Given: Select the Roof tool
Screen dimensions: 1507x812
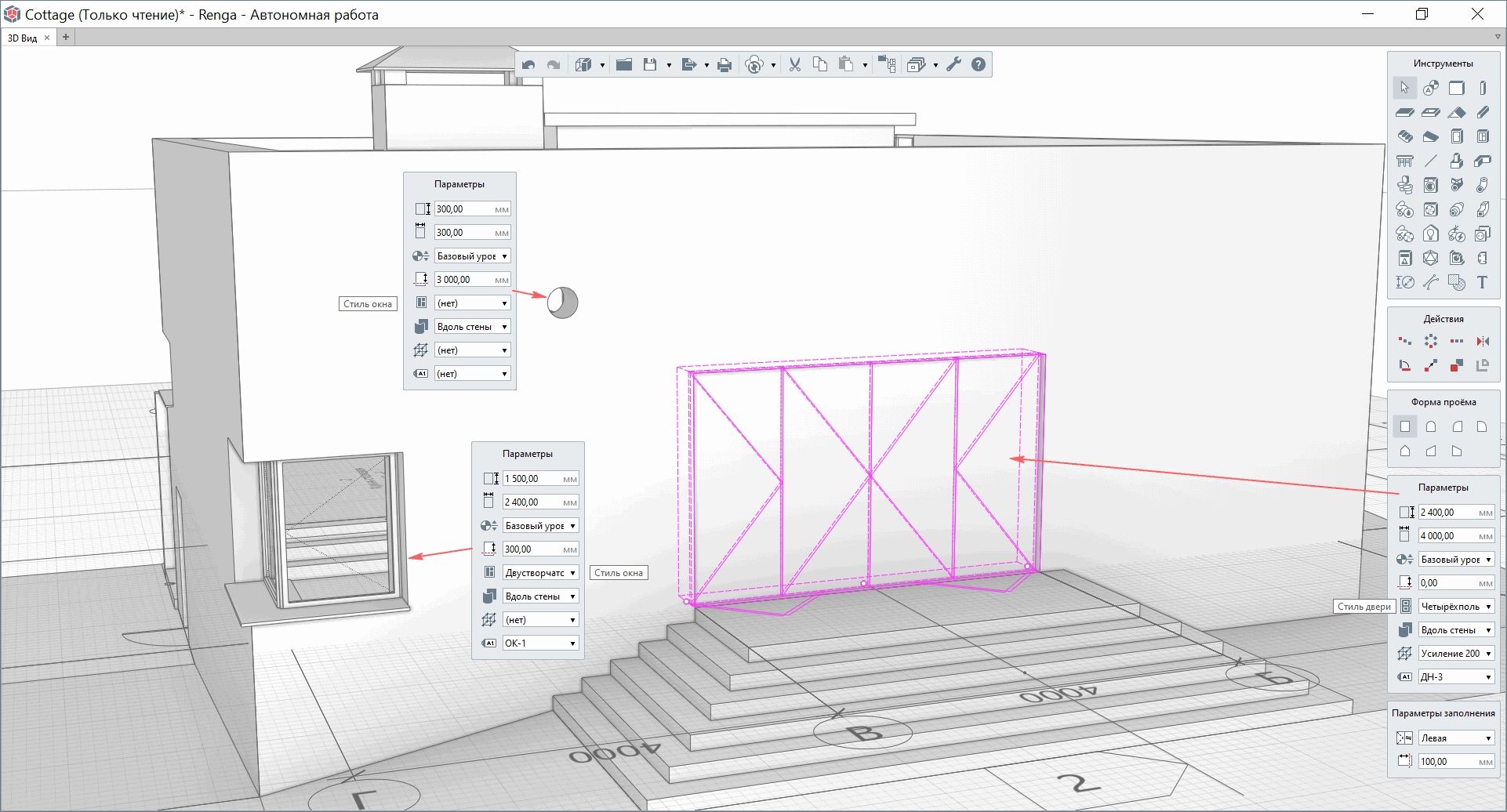Looking at the screenshot, I should (1456, 112).
